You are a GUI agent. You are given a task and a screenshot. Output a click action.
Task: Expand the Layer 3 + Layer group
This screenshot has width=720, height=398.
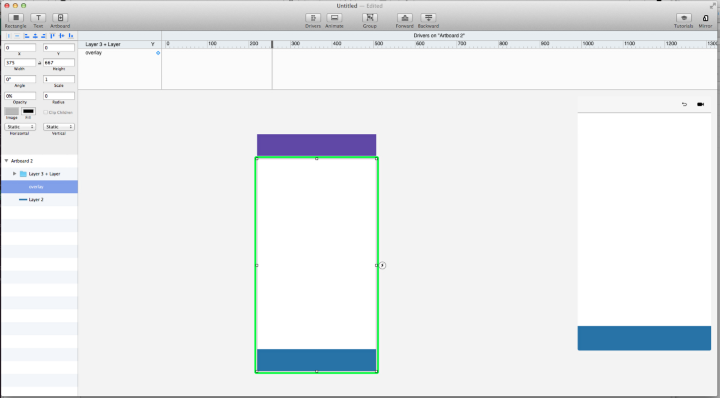pyautogui.click(x=15, y=174)
